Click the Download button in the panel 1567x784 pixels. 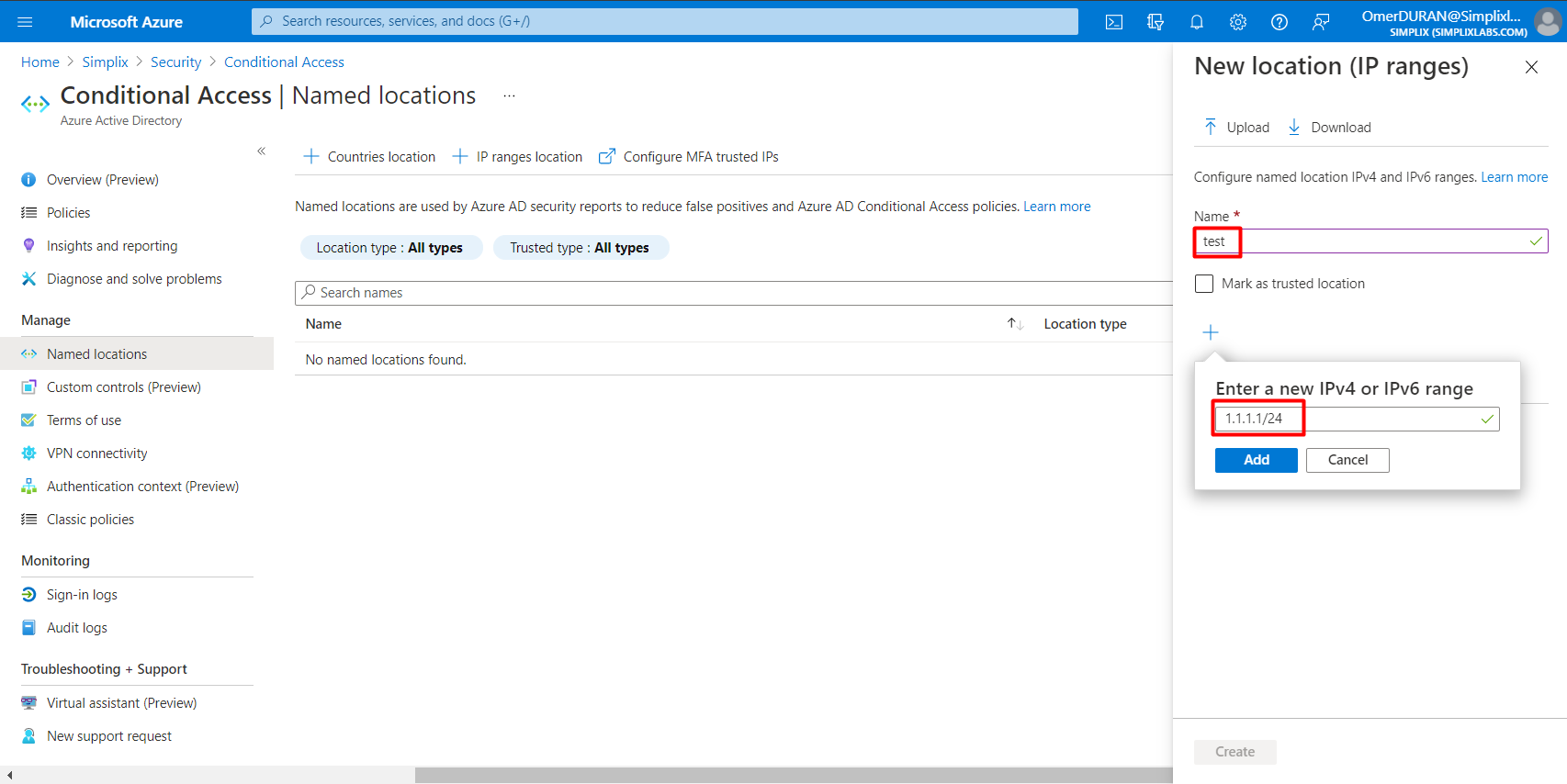[1329, 128]
